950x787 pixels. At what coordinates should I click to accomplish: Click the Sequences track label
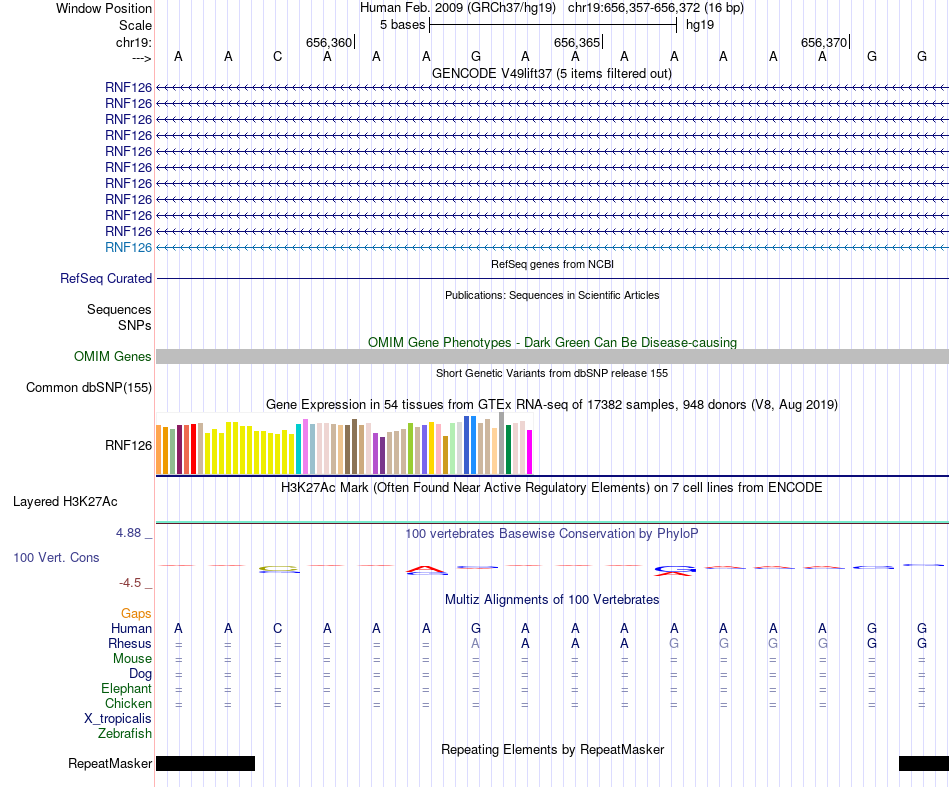119,310
